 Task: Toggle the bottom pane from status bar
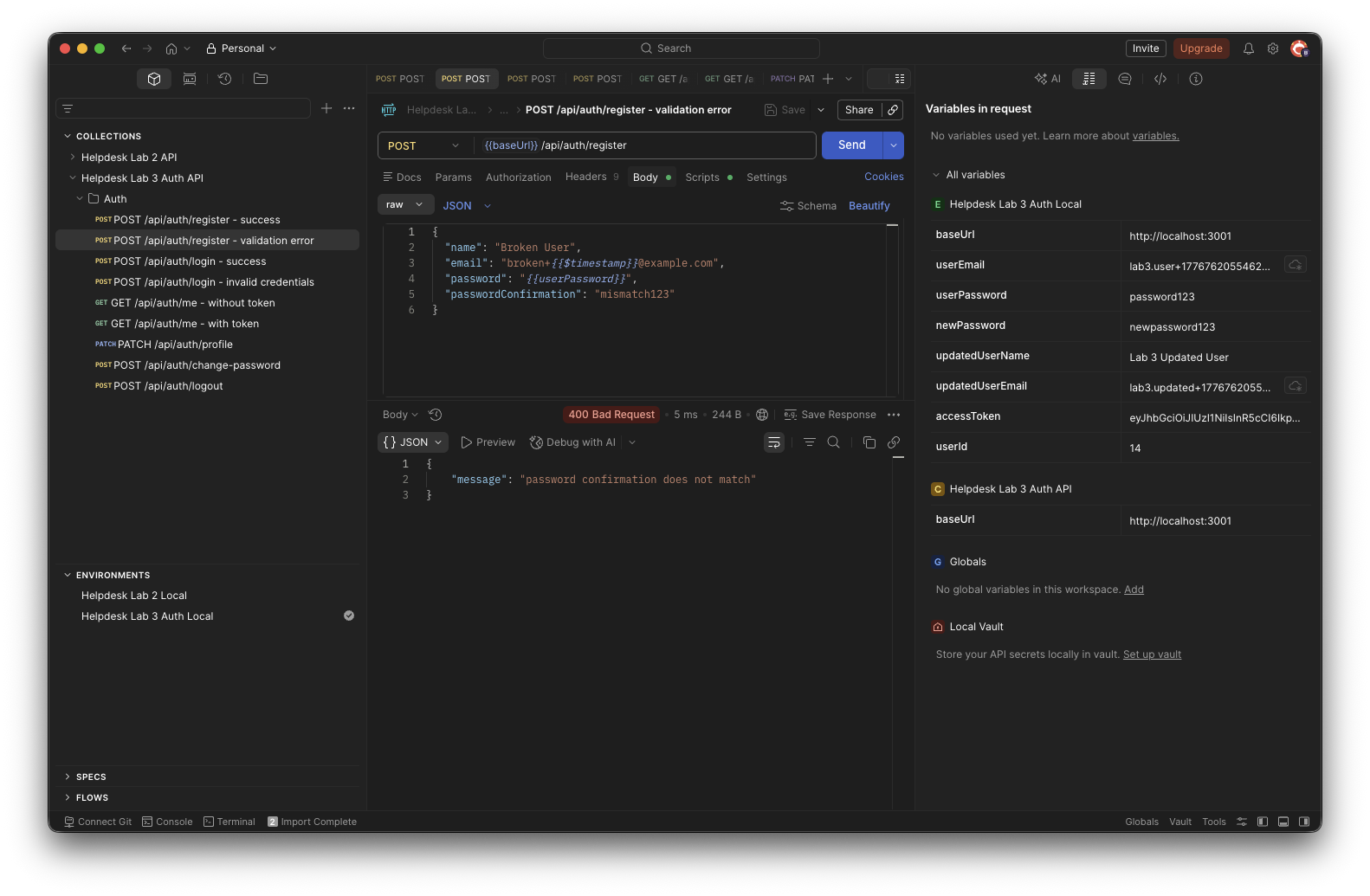tap(1283, 822)
